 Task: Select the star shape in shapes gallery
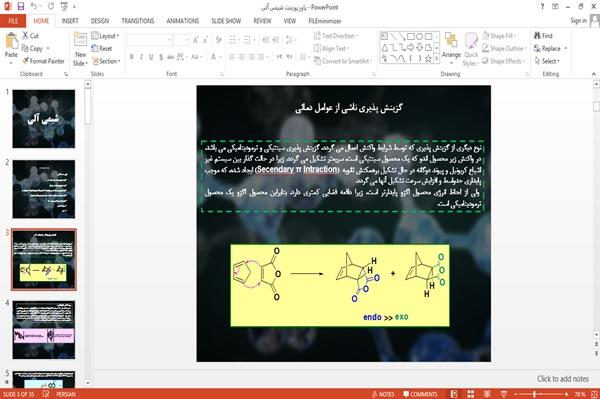428,59
